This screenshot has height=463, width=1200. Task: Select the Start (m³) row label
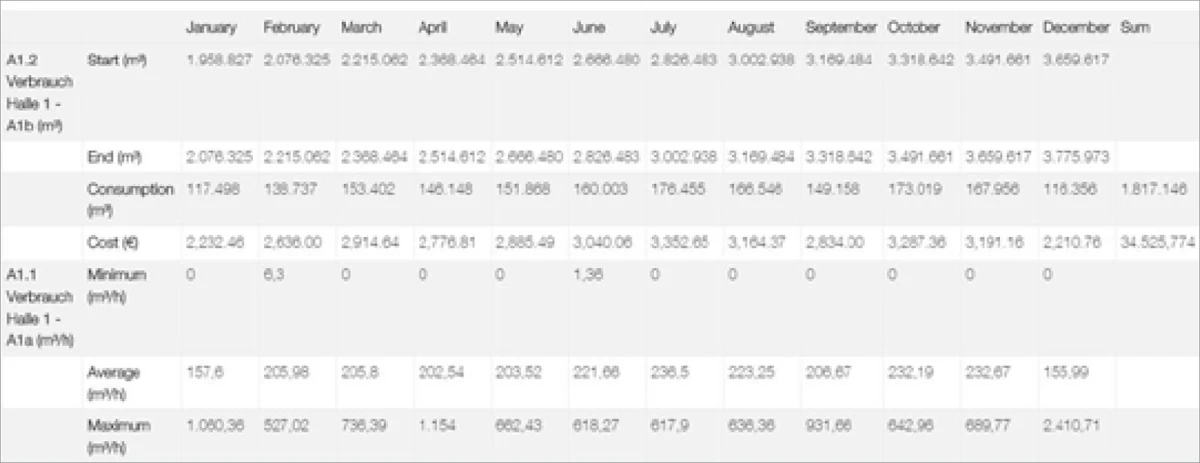point(117,61)
